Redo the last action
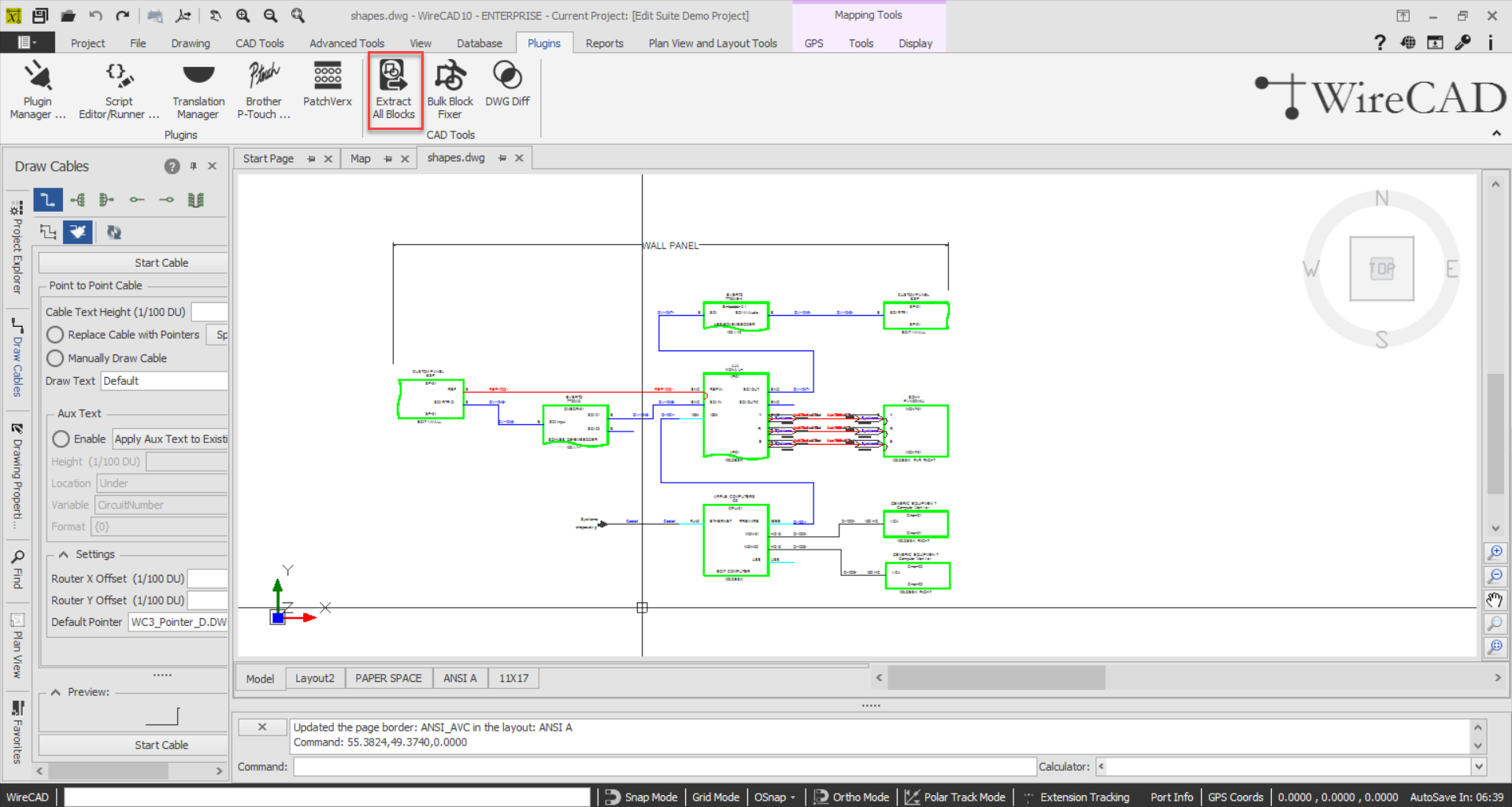Viewport: 1512px width, 807px height. [123, 15]
